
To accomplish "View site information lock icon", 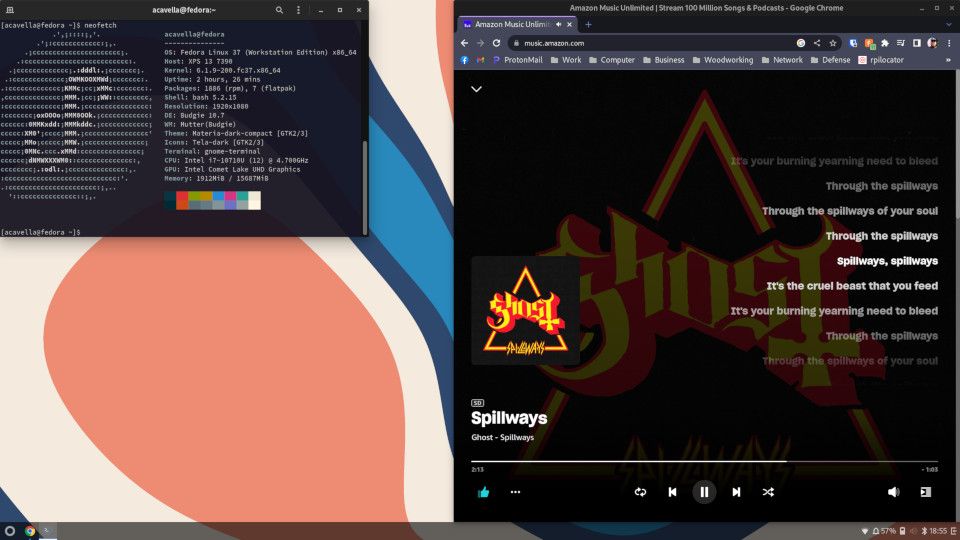I will coord(517,43).
